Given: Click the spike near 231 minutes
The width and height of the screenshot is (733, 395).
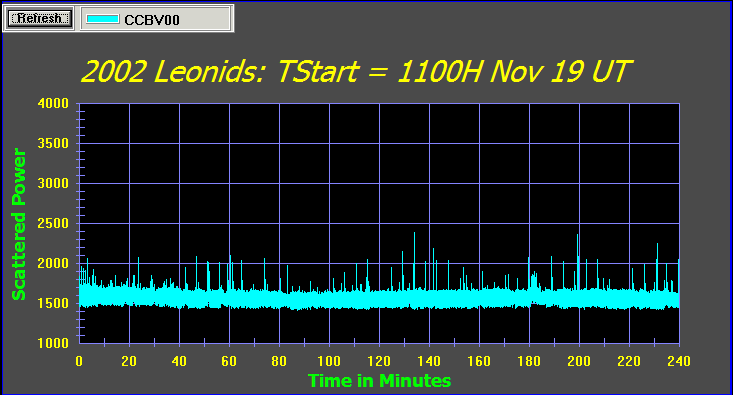Looking at the screenshot, I should click(657, 266).
